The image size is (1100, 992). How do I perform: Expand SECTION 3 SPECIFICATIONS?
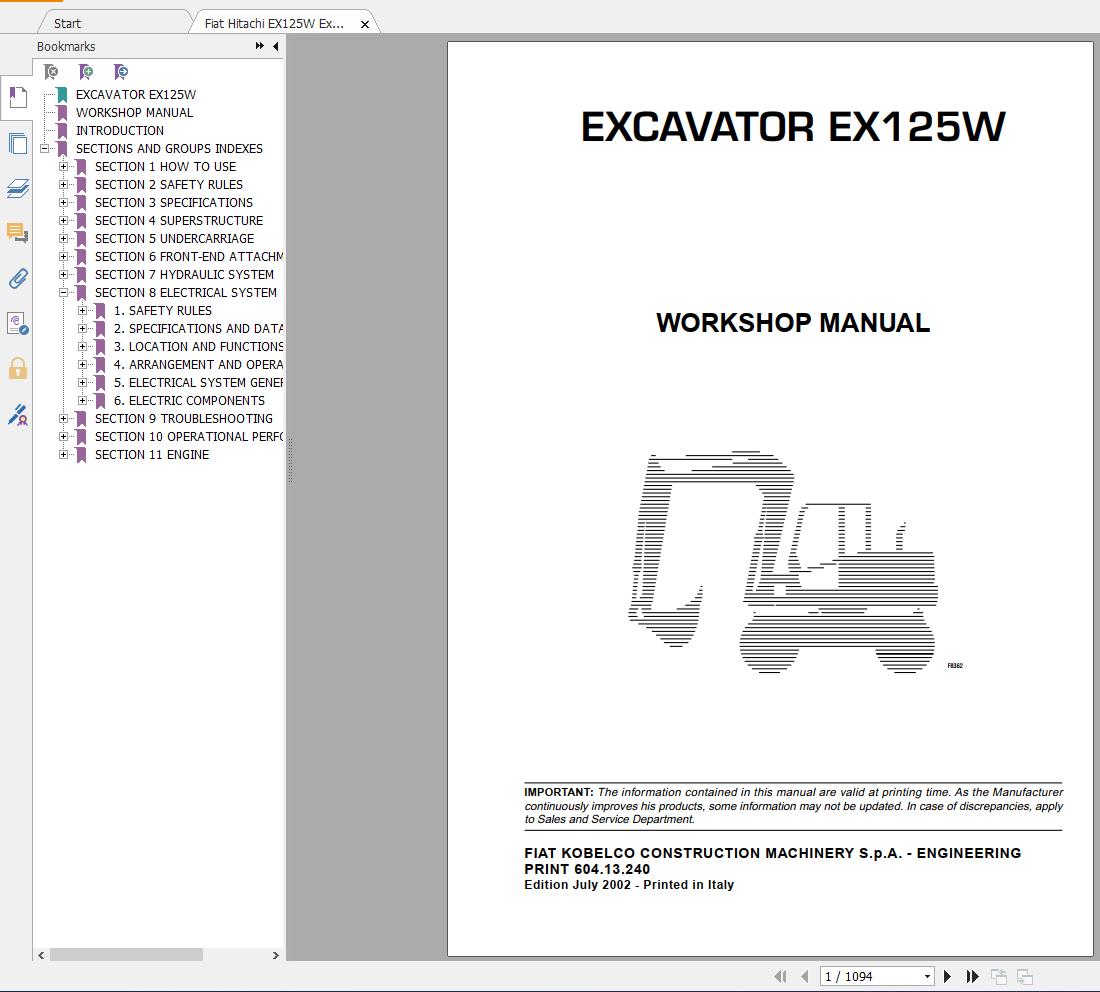coord(63,203)
